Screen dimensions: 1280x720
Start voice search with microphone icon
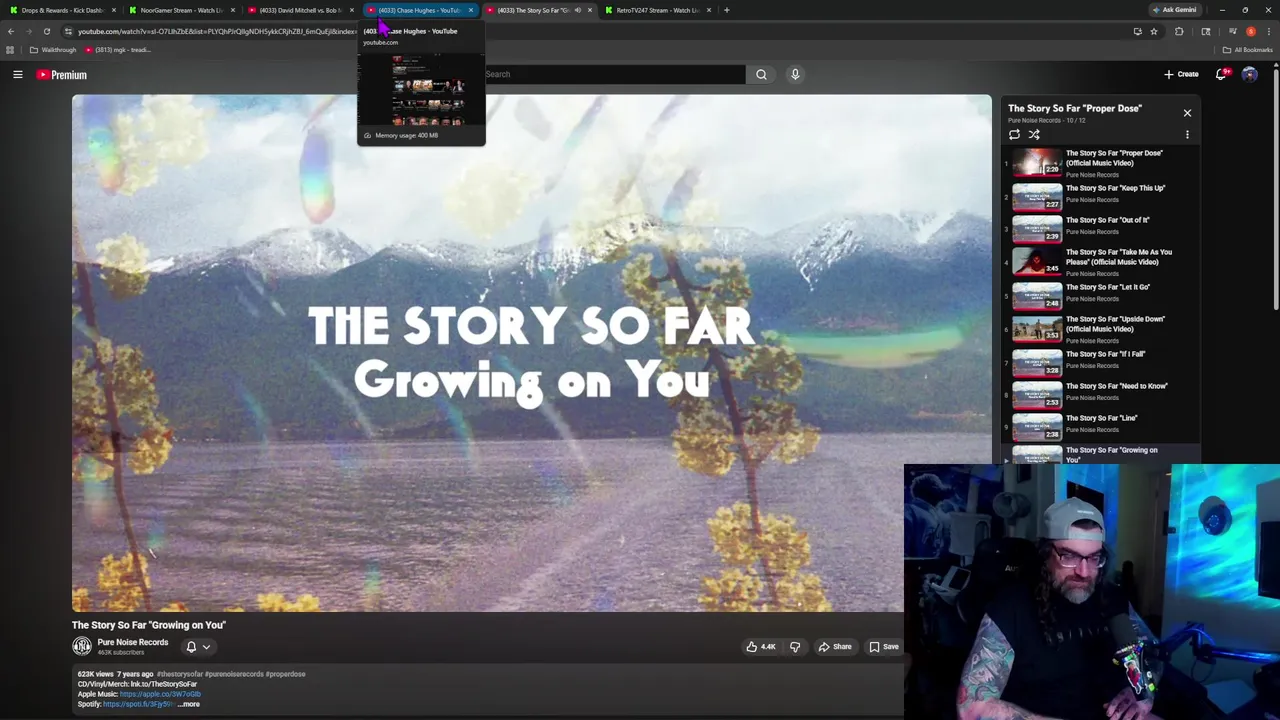coord(795,74)
